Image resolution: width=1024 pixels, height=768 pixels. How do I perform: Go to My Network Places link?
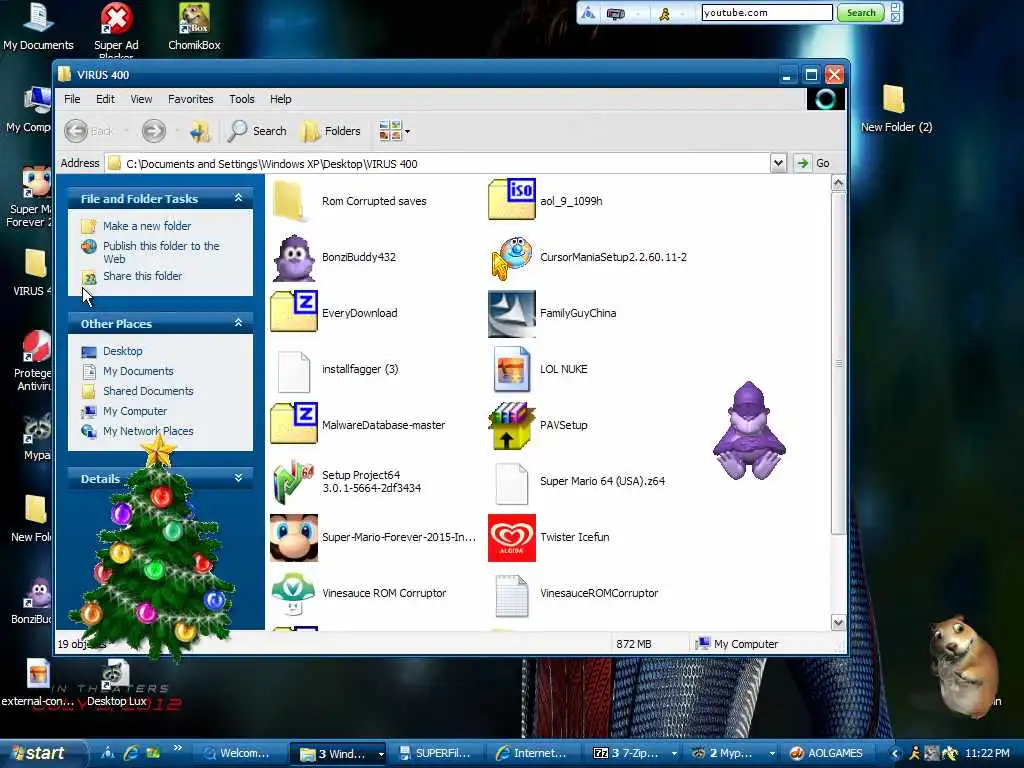[148, 431]
